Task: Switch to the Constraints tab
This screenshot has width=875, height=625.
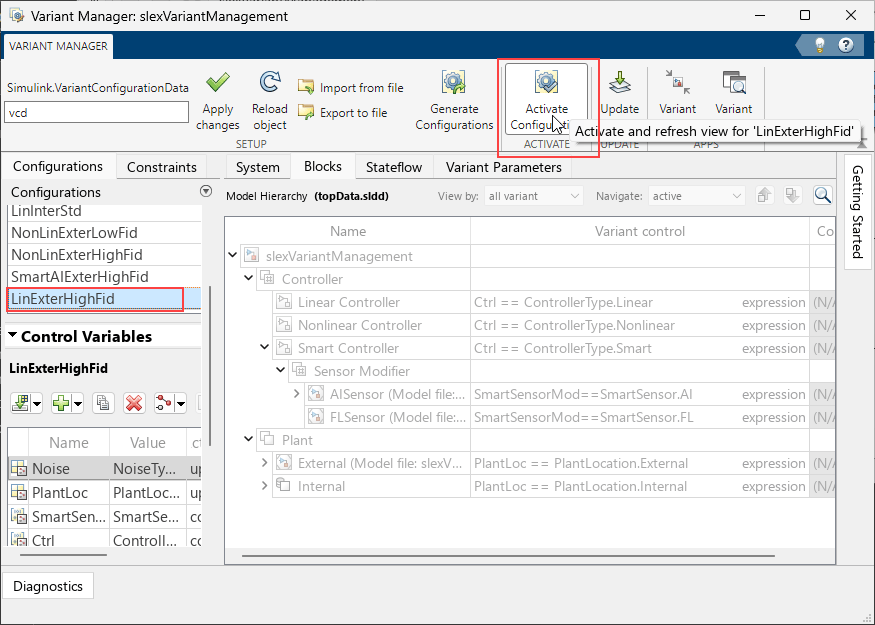Action: pos(162,167)
